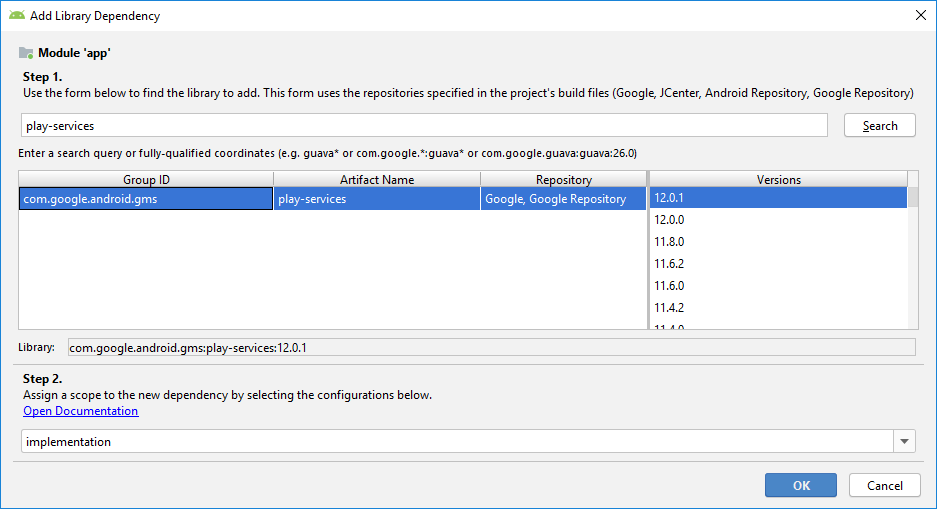Select the Group ID column header
Image resolution: width=937 pixels, height=509 pixels.
tap(145, 180)
